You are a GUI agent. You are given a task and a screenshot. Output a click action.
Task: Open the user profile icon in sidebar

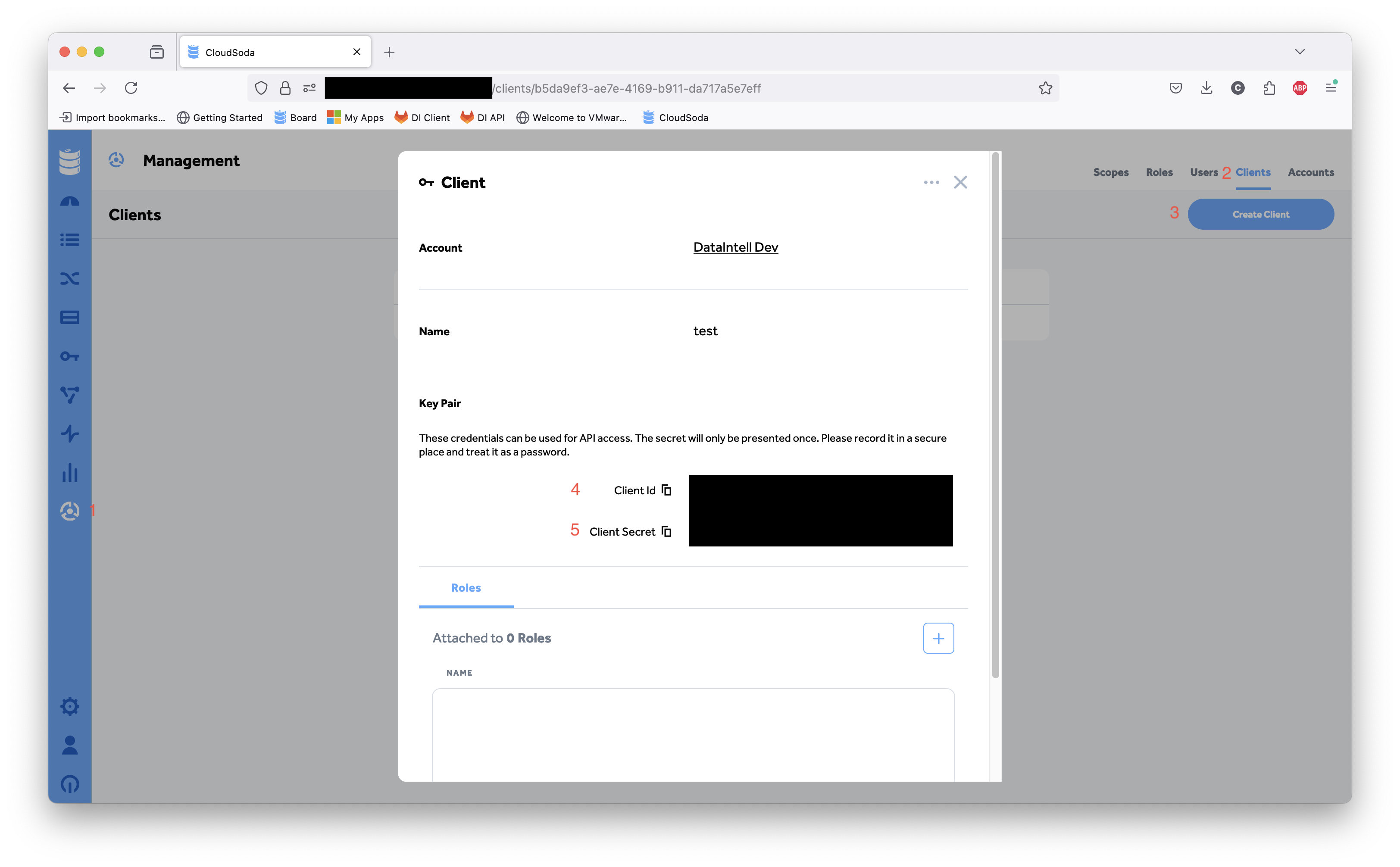coord(70,745)
